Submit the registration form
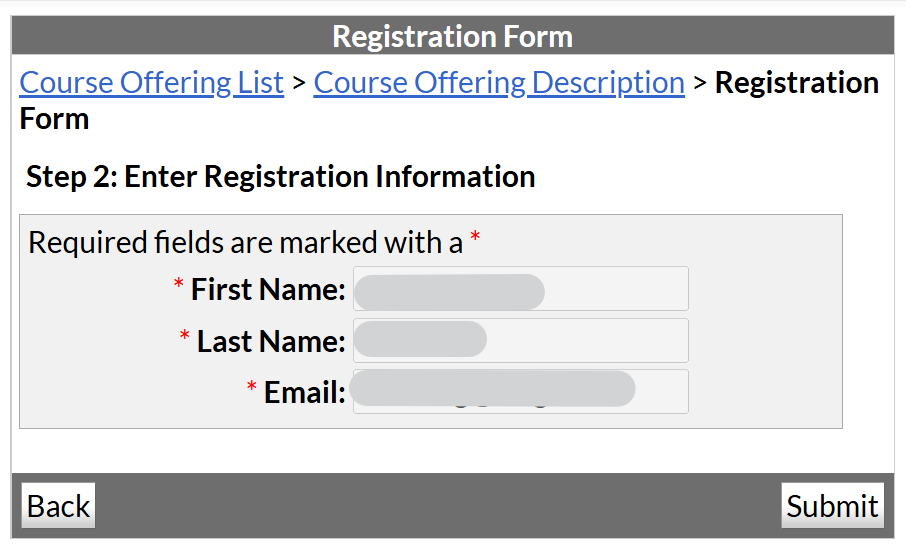The height and width of the screenshot is (551, 906). click(832, 506)
